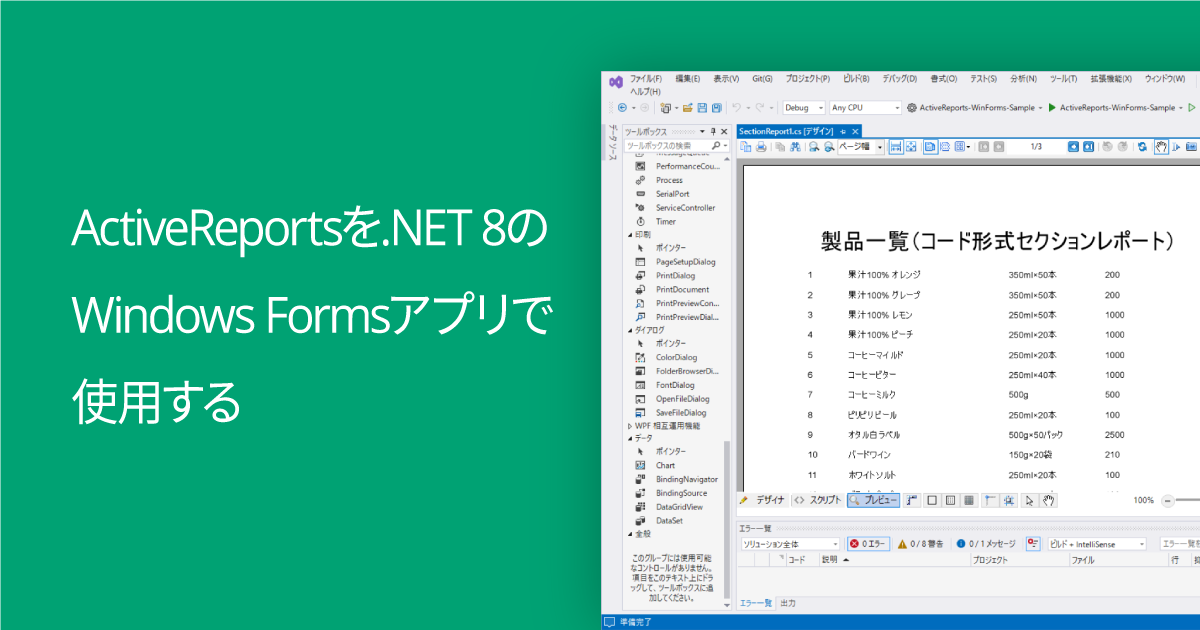Open the Edit(E) menu
The image size is (1200, 630).
(687, 79)
